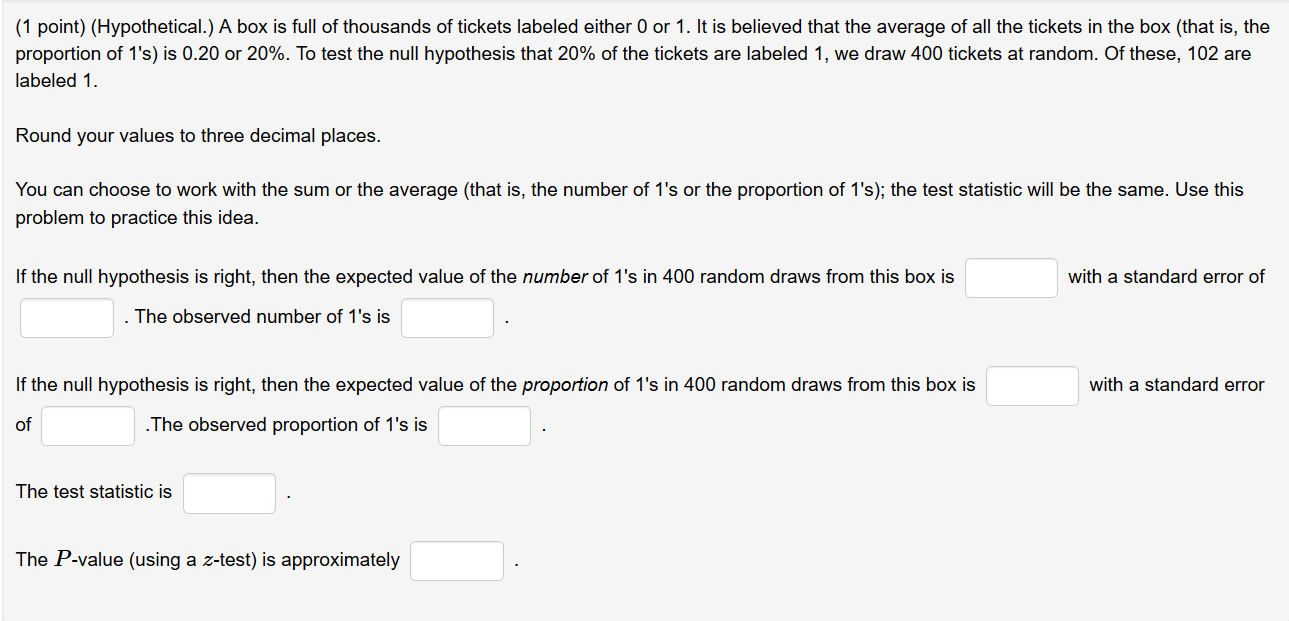Click the problem statement text area
The height and width of the screenshot is (621, 1289).
640,53
